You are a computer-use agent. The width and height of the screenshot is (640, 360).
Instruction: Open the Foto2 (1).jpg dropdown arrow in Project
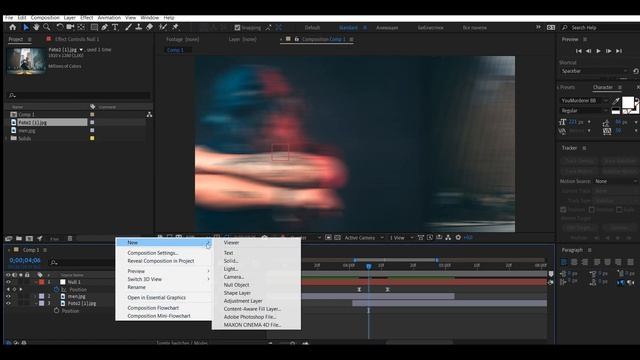click(x=81, y=50)
